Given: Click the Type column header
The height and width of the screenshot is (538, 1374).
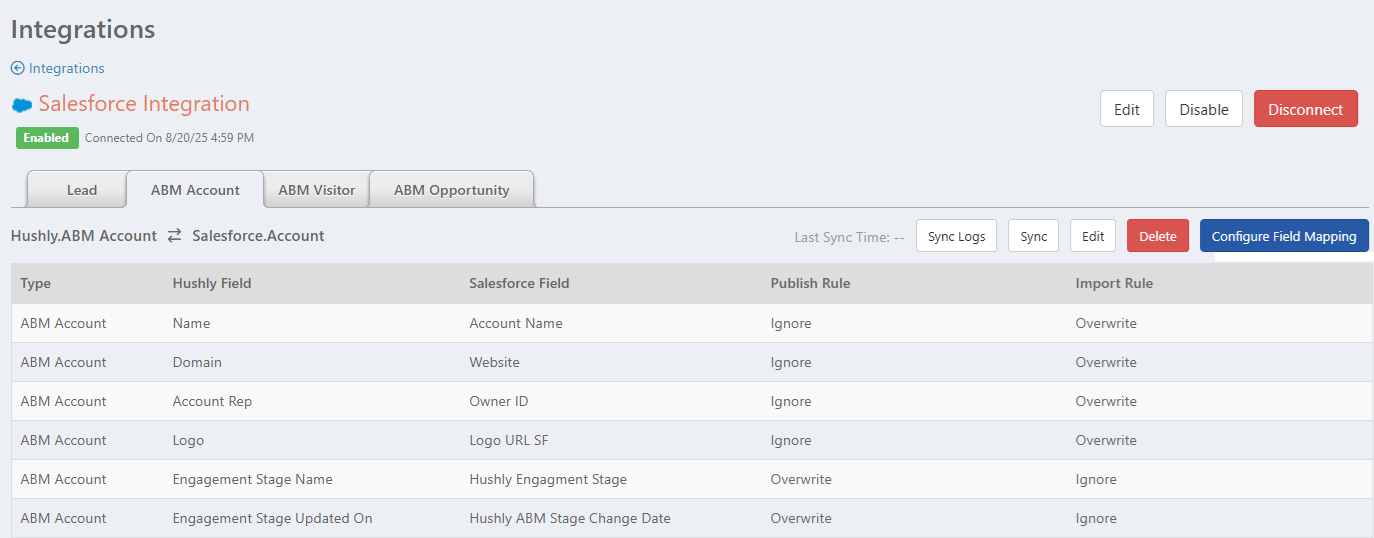Looking at the screenshot, I should click(35, 283).
